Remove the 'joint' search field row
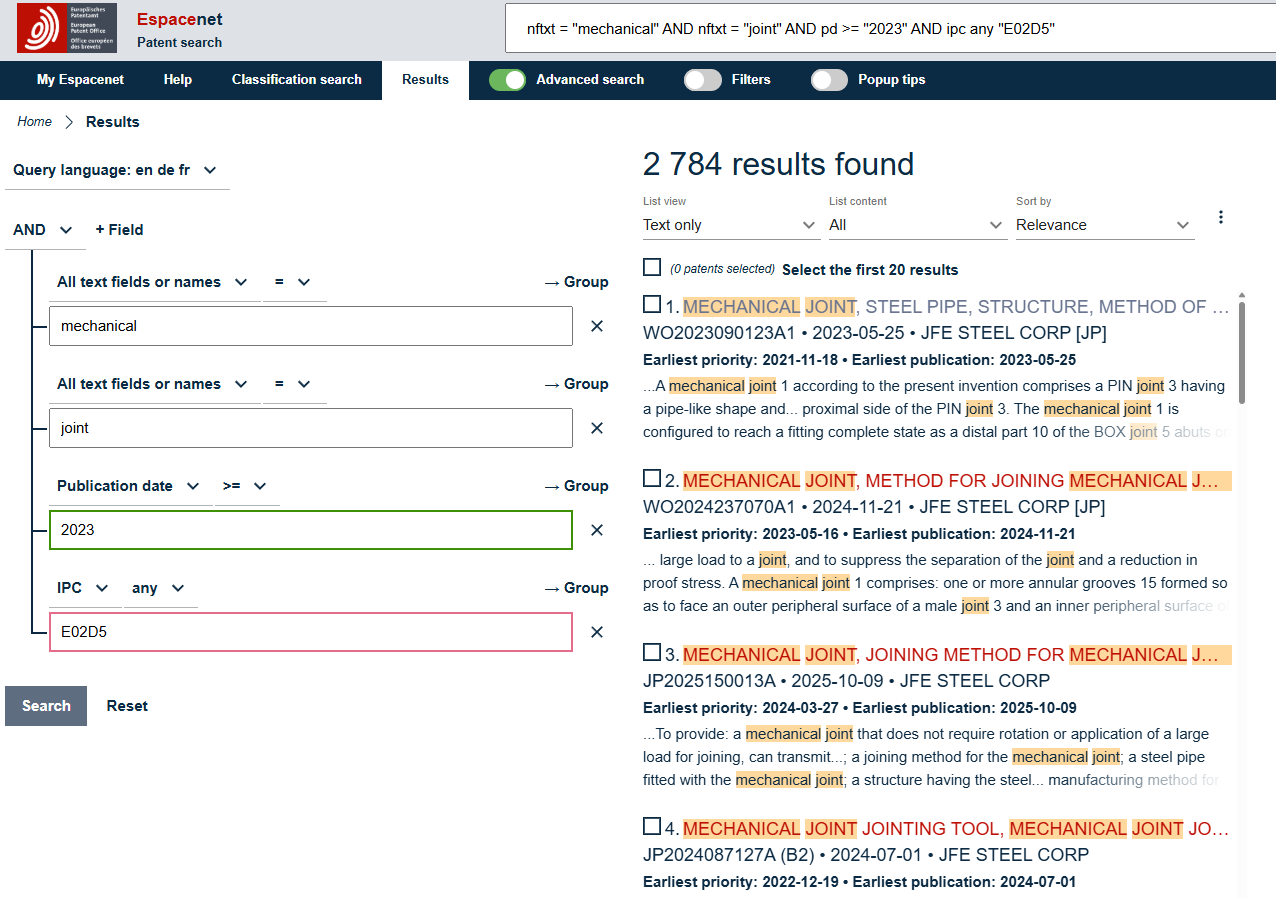The image size is (1276, 898). click(597, 428)
